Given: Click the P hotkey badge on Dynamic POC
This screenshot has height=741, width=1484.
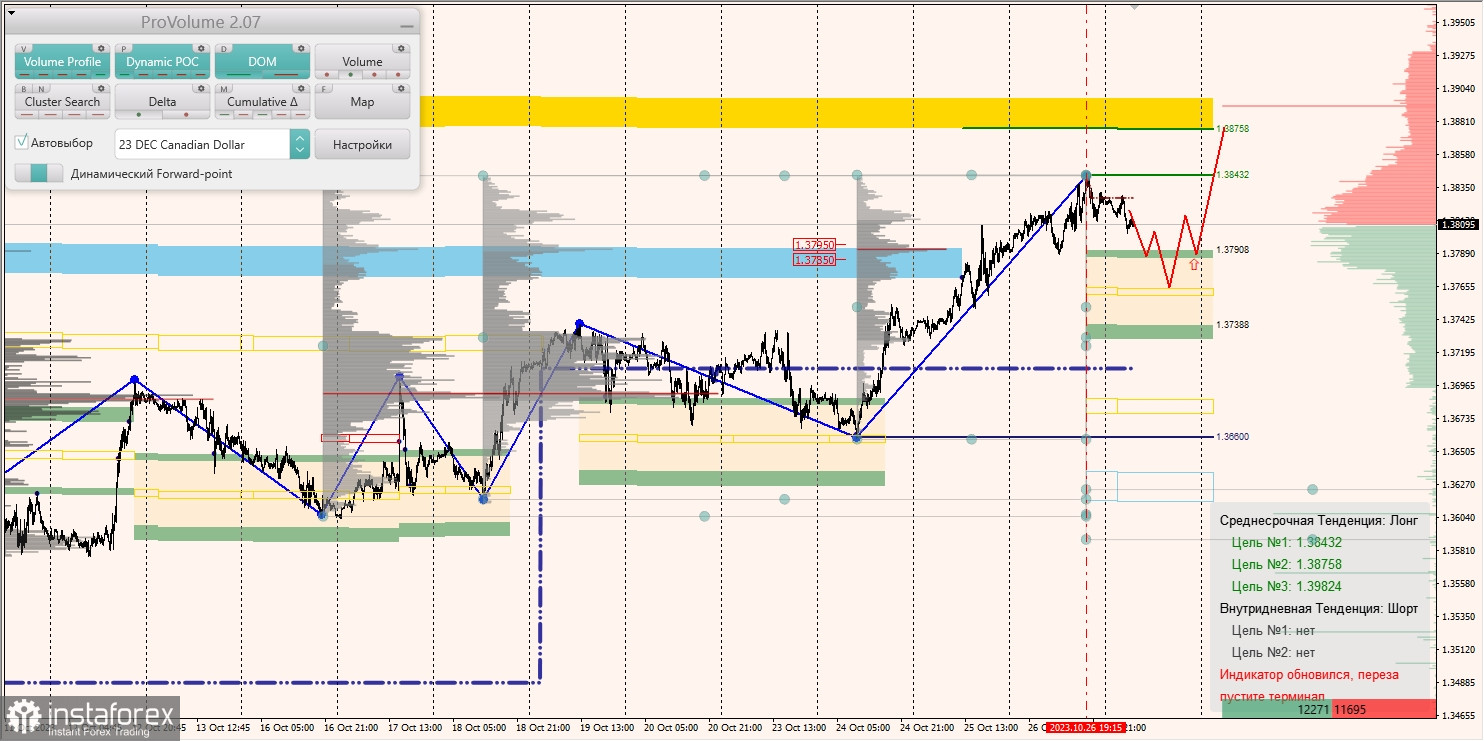Looking at the screenshot, I should 124,48.
